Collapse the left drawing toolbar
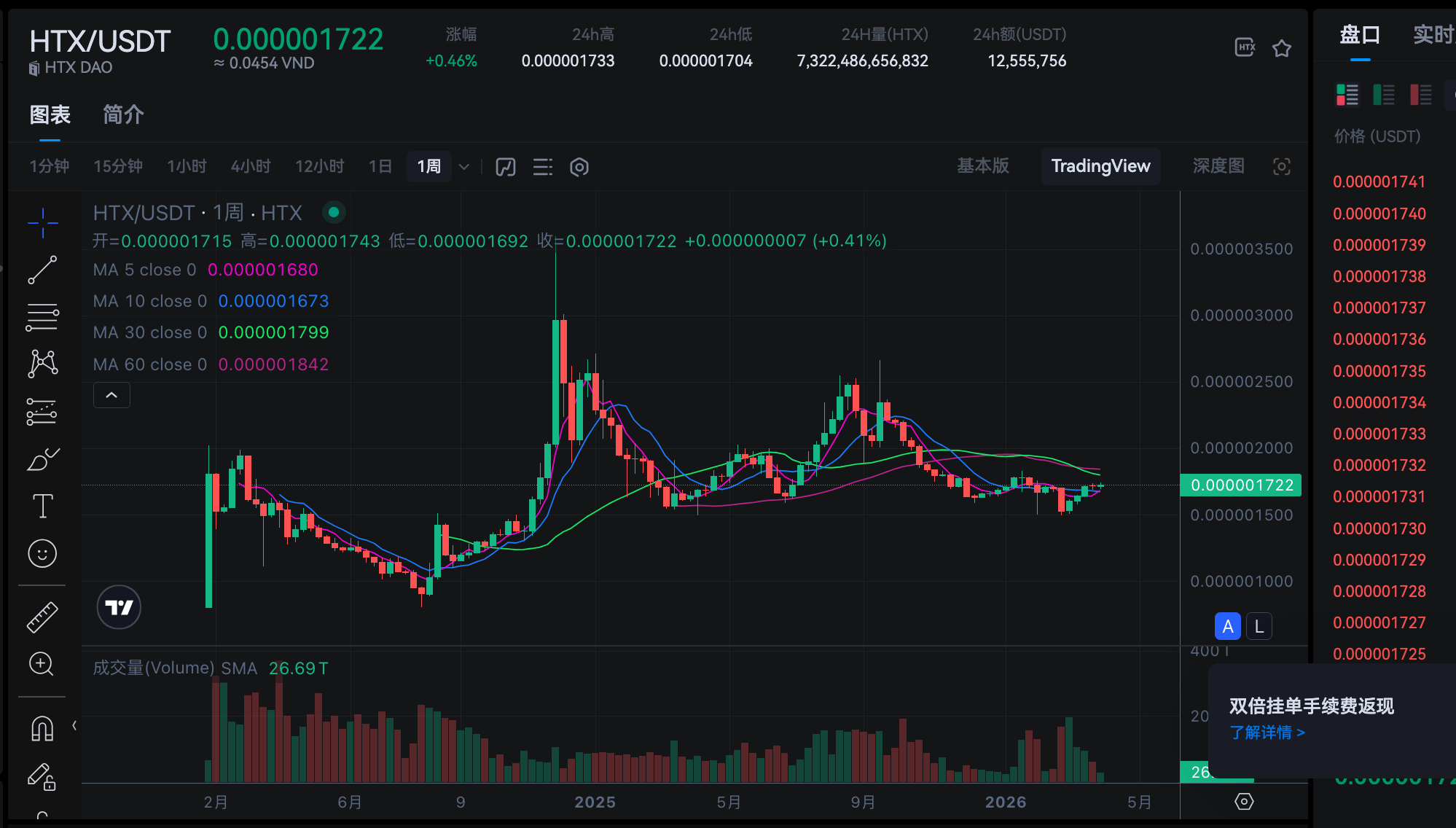The image size is (1456, 828). pyautogui.click(x=74, y=725)
